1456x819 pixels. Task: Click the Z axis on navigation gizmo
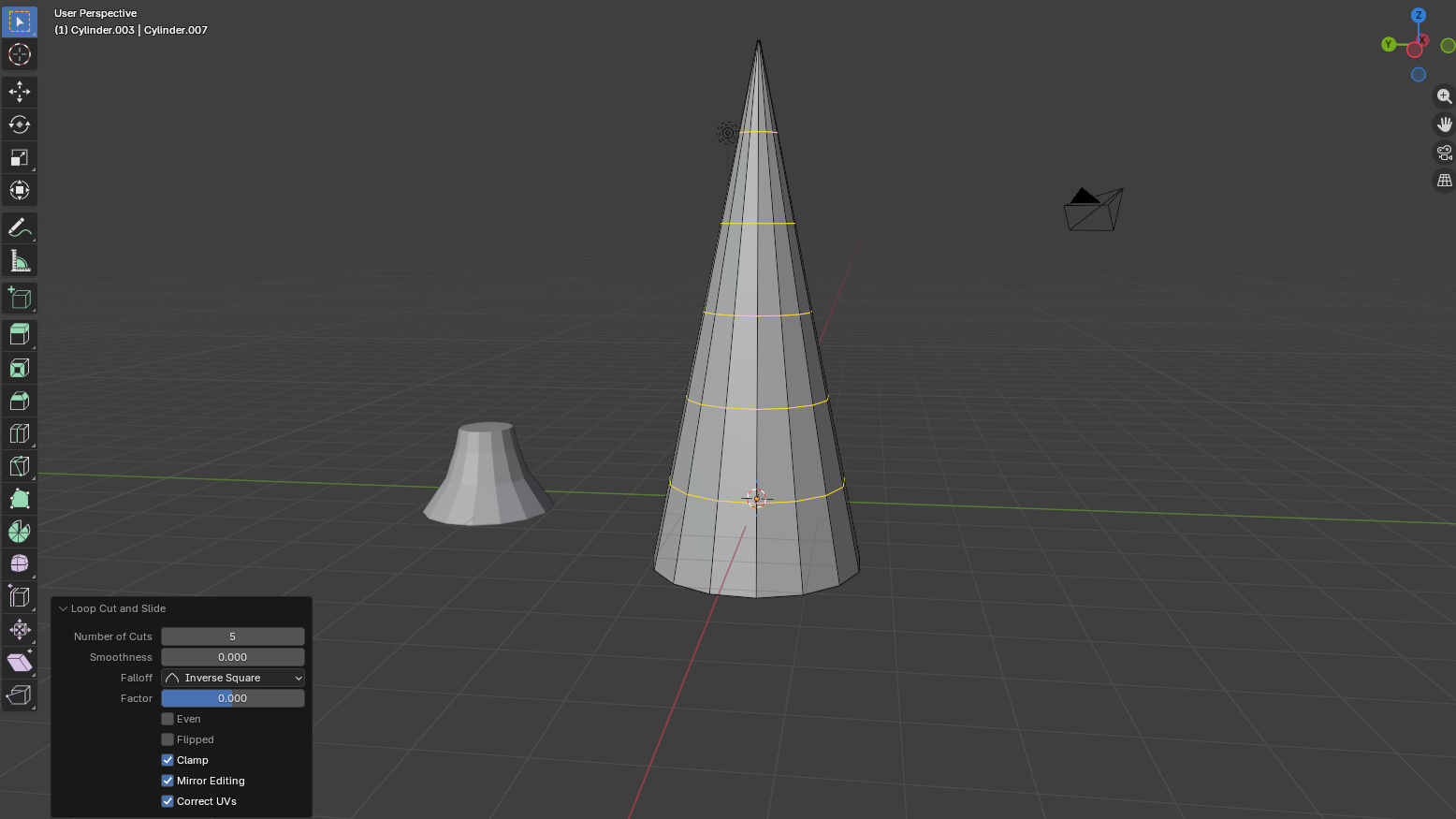[x=1419, y=15]
